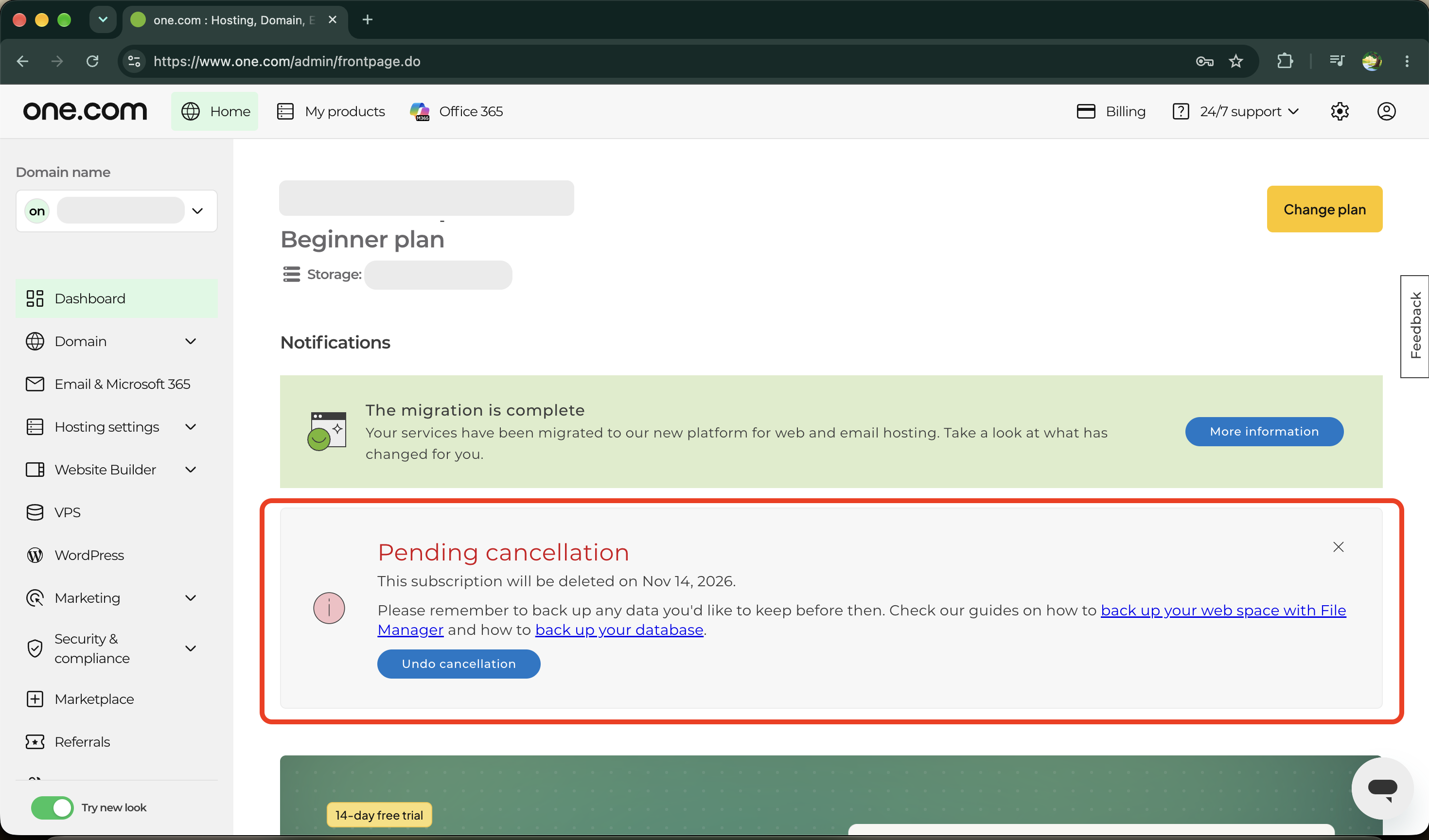Image resolution: width=1429 pixels, height=840 pixels.
Task: Open Office 365 tab
Action: [457, 111]
